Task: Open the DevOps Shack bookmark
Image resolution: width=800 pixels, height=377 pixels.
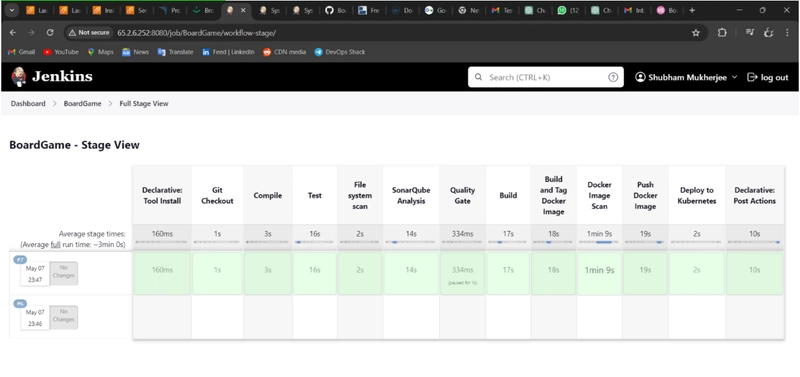Action: [339, 52]
